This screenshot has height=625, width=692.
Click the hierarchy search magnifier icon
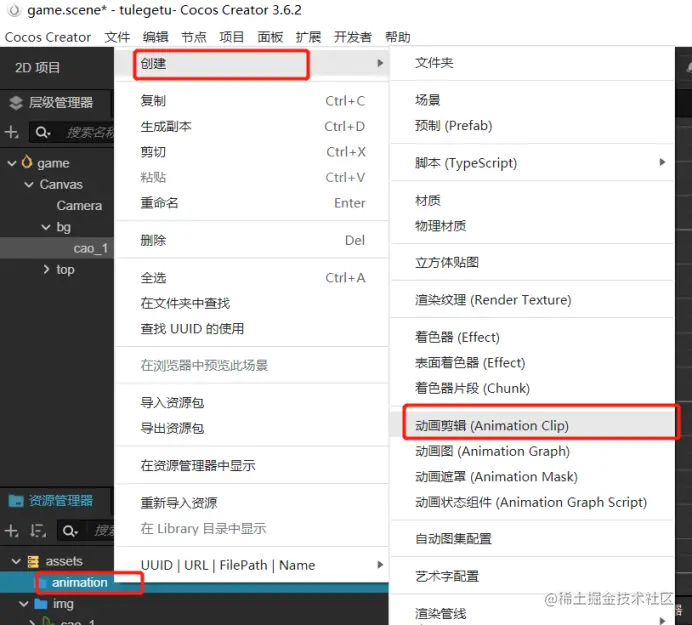(x=43, y=132)
